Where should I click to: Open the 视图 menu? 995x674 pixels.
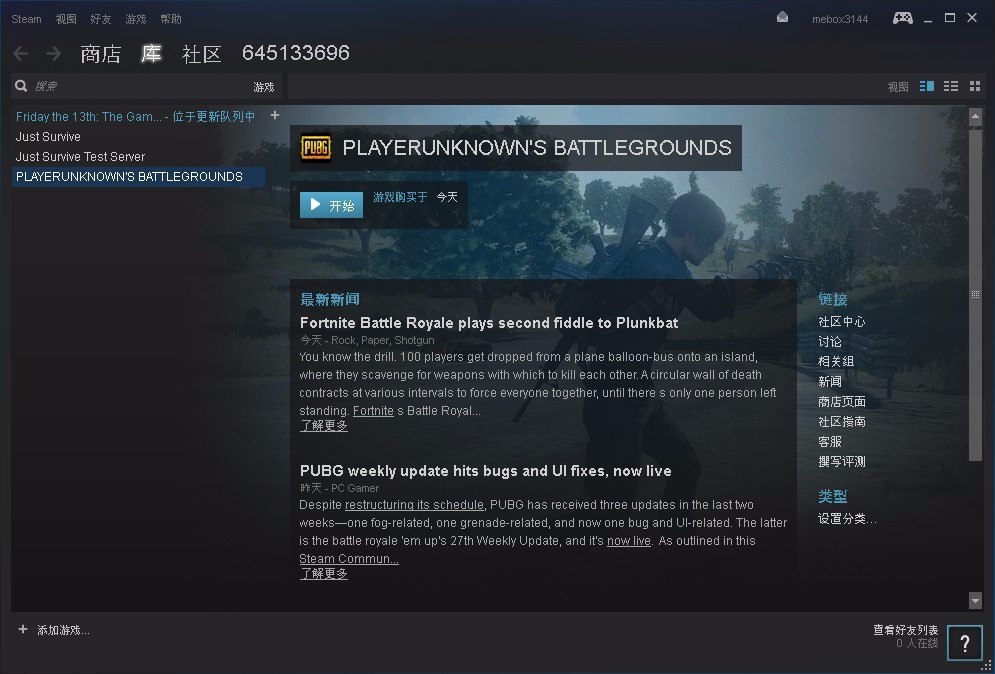[66, 19]
